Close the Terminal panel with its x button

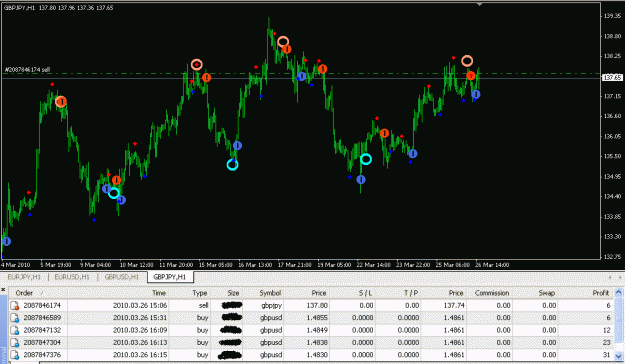coord(3,289)
